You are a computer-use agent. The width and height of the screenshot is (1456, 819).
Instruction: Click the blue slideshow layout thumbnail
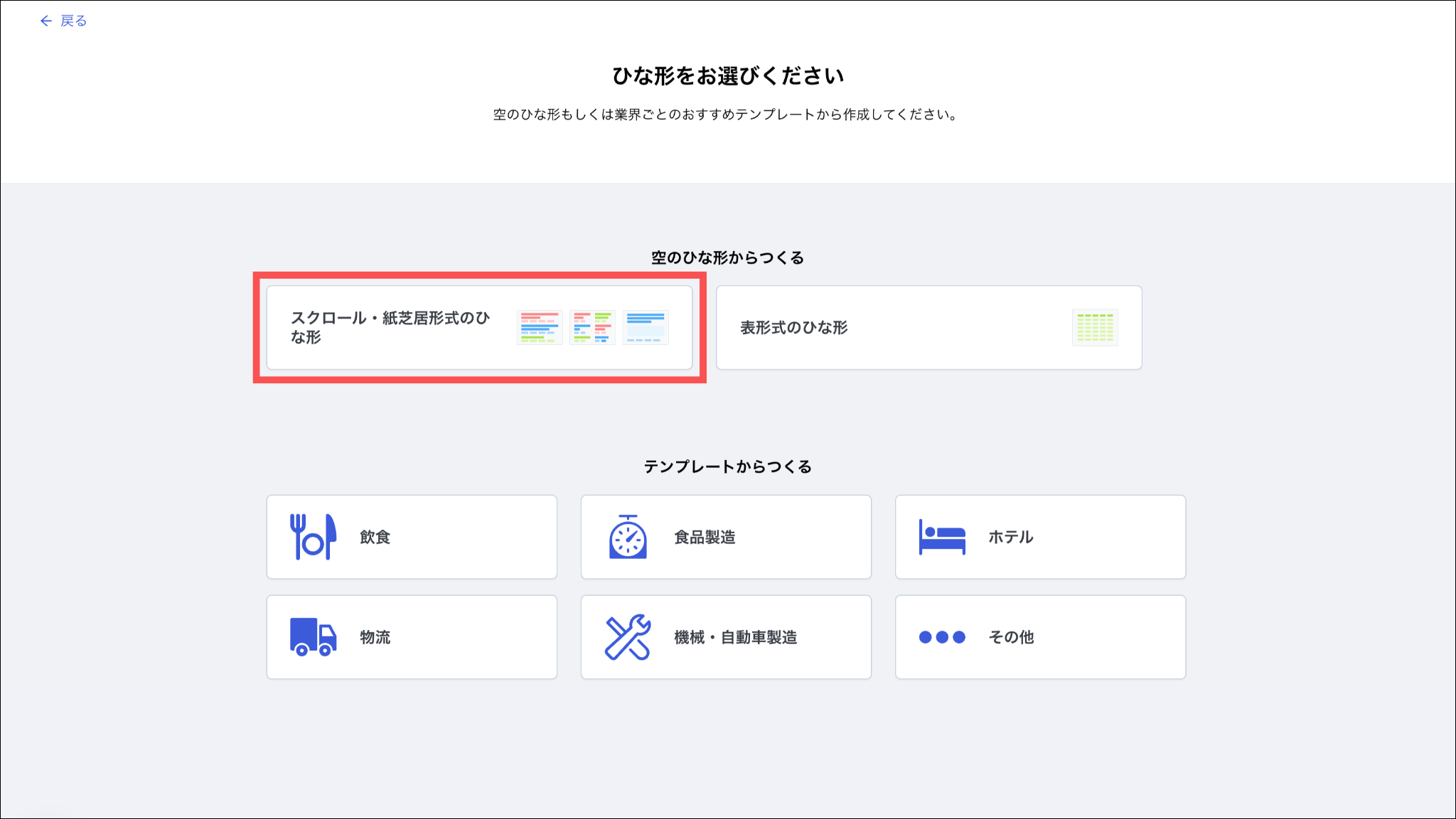(x=646, y=328)
